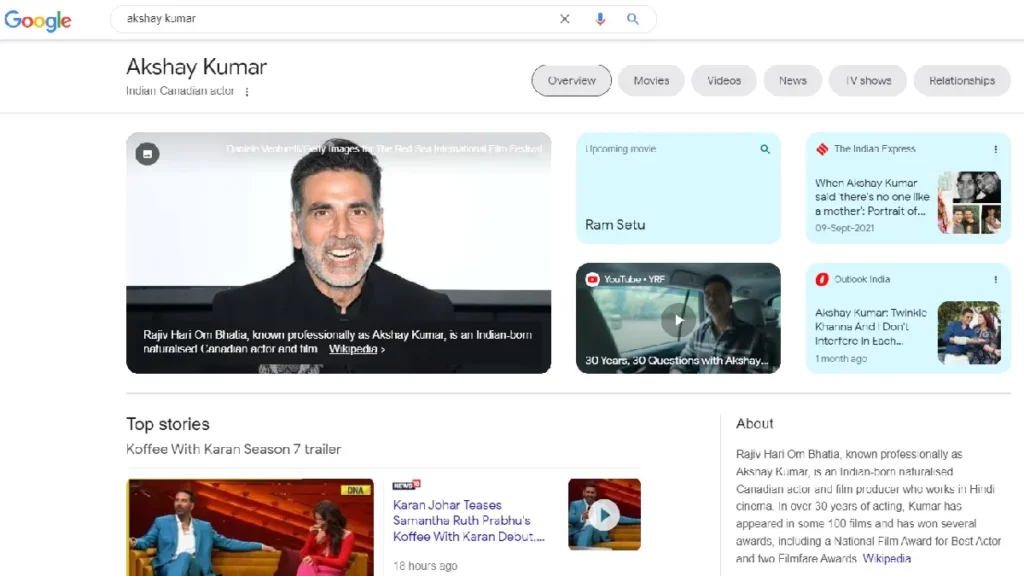
Task: Open the Videos tab
Action: coord(724,80)
